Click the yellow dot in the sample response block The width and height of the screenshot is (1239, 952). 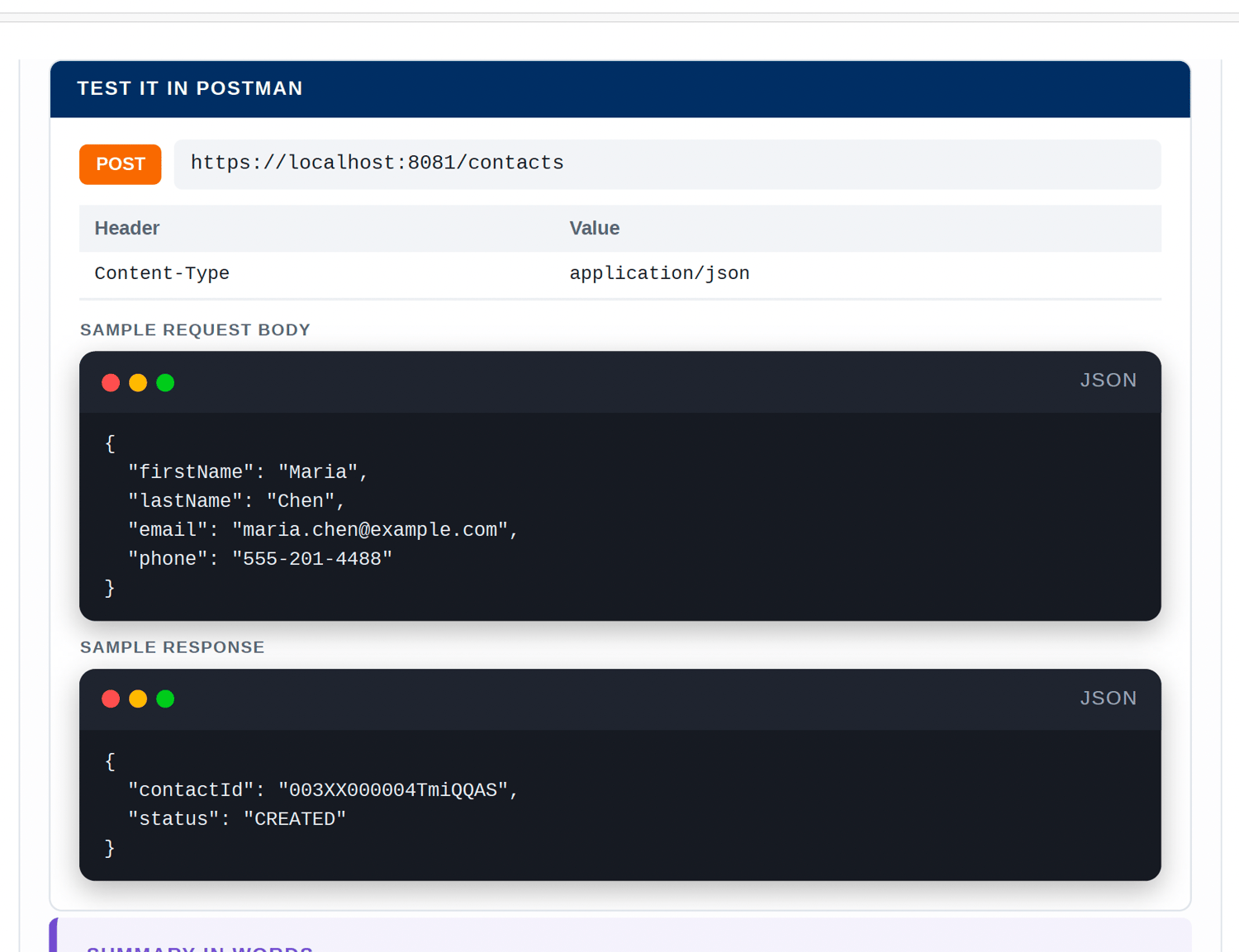click(x=138, y=699)
